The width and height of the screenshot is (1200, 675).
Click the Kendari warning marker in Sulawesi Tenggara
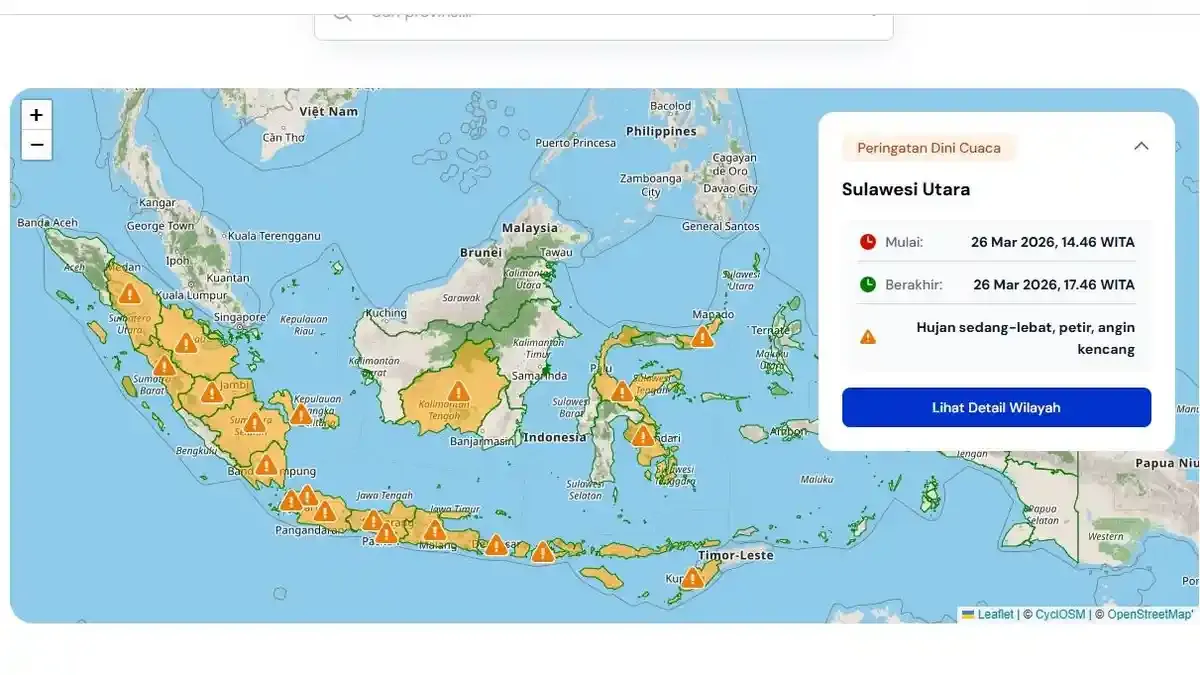(643, 436)
